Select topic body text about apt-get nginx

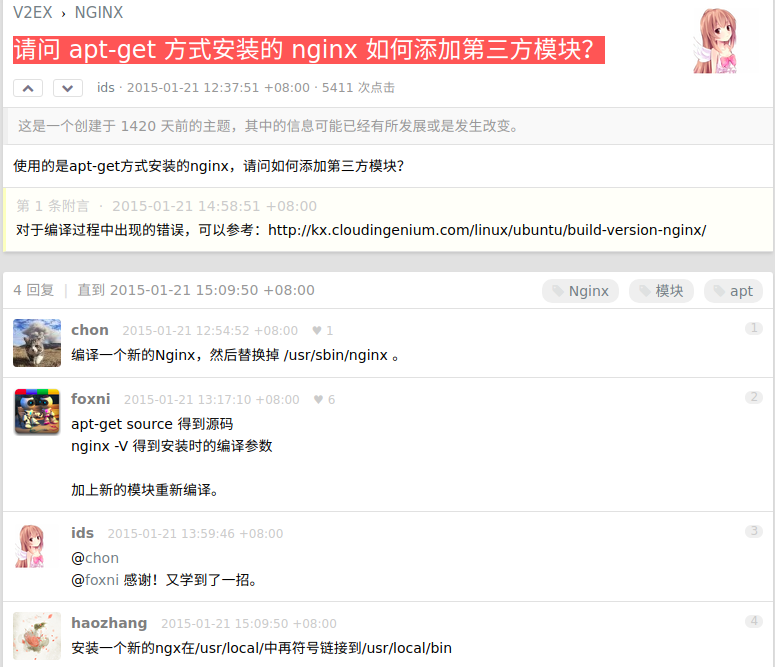pyautogui.click(x=209, y=166)
